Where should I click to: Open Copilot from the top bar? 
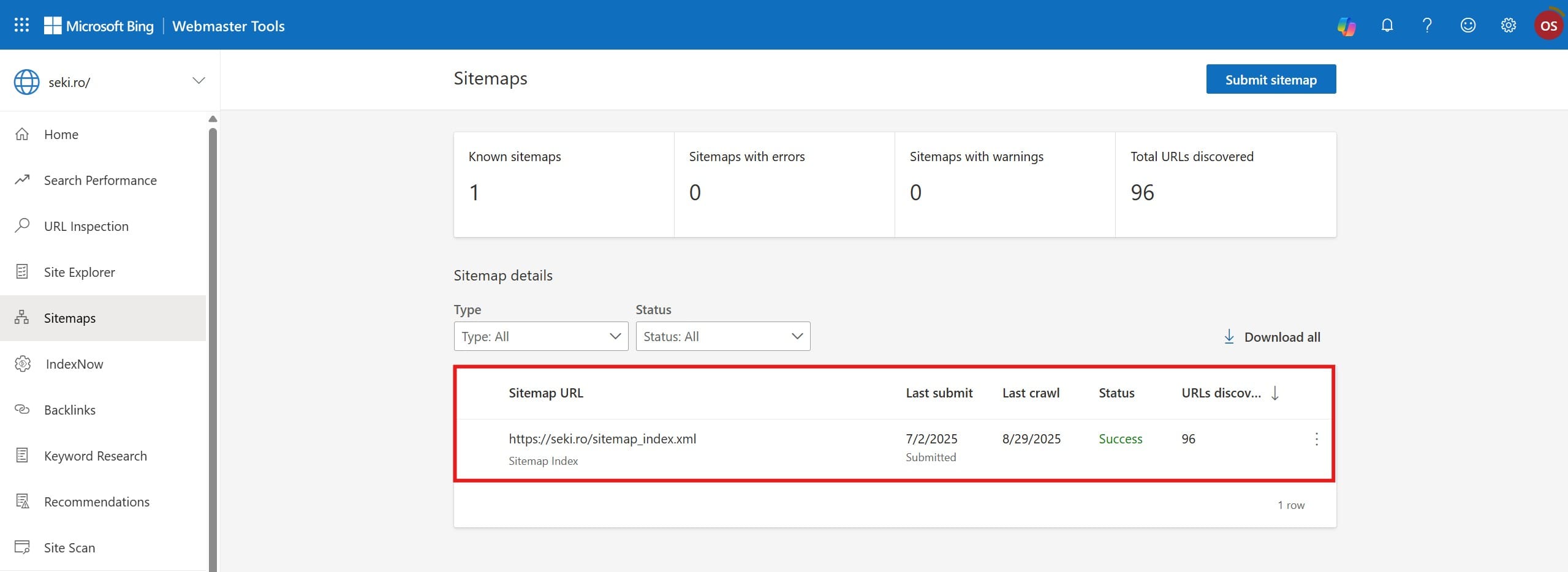1346,25
